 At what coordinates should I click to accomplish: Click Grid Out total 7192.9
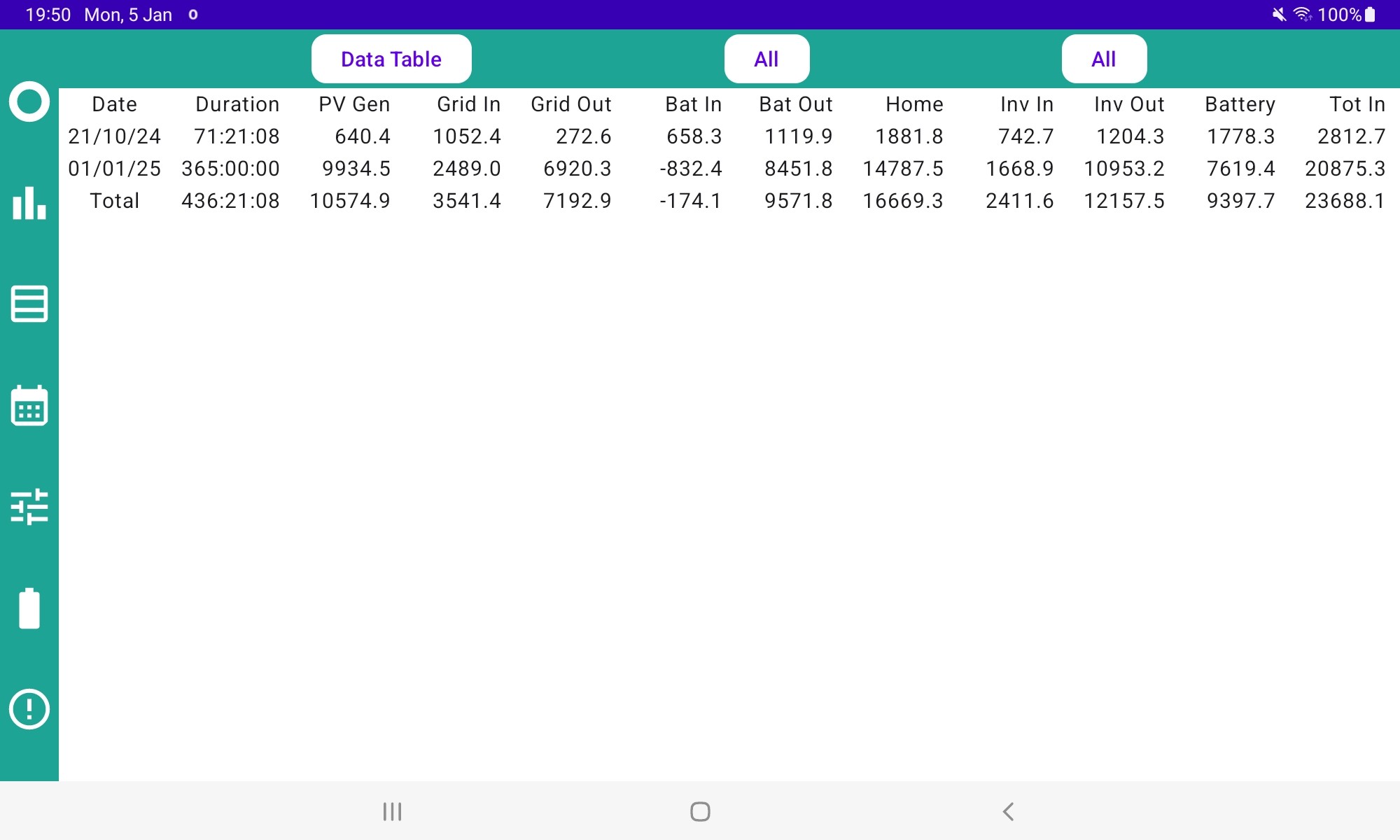click(577, 201)
